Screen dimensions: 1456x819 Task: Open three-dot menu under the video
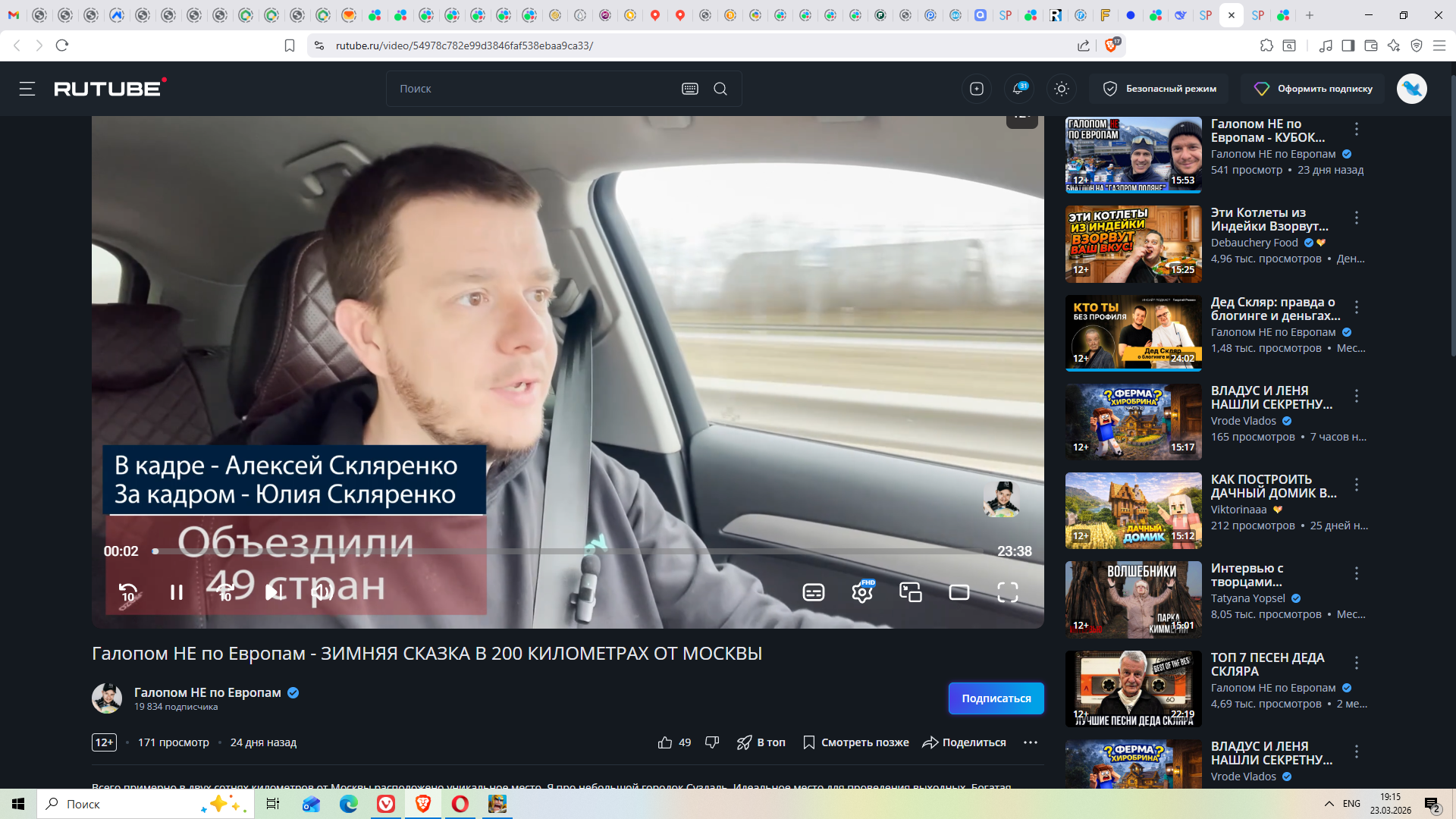pos(1030,742)
